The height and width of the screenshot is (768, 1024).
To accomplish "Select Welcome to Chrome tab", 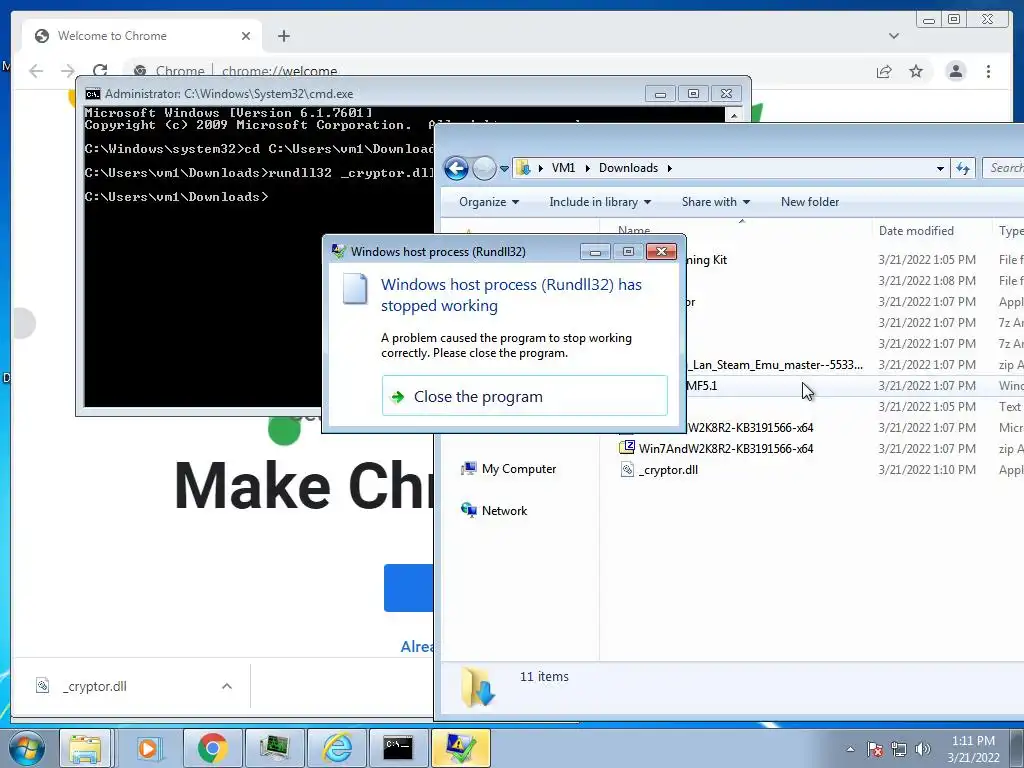I will click(x=142, y=36).
